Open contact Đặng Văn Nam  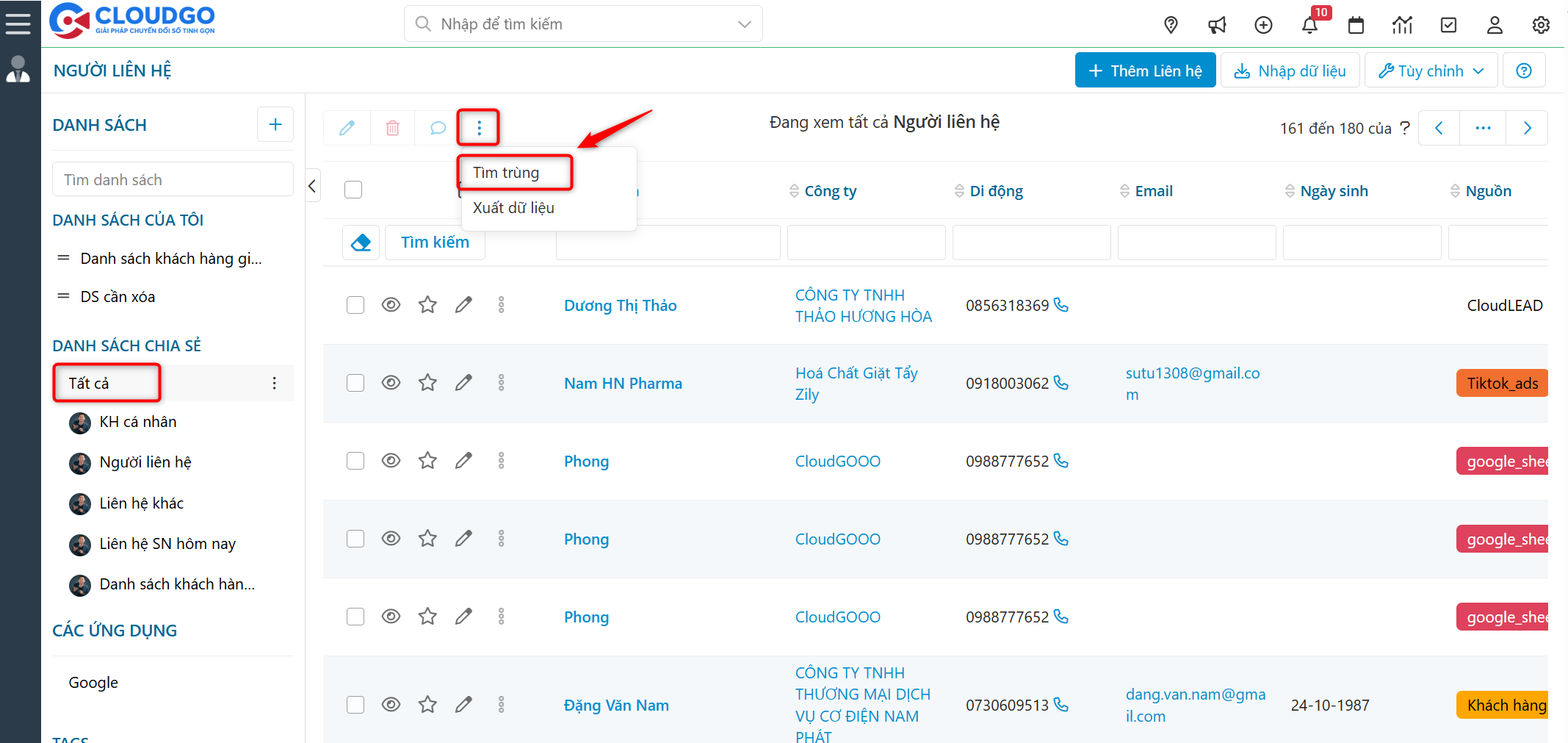[x=616, y=704]
